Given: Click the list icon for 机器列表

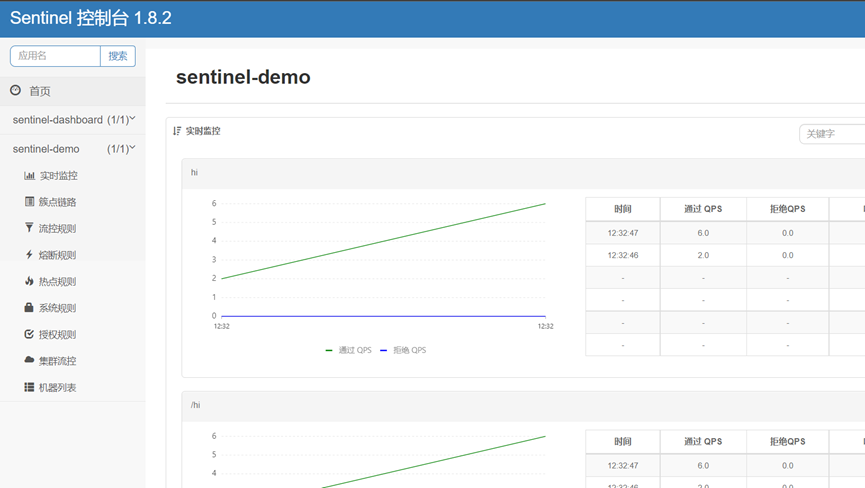Looking at the screenshot, I should click(x=29, y=387).
